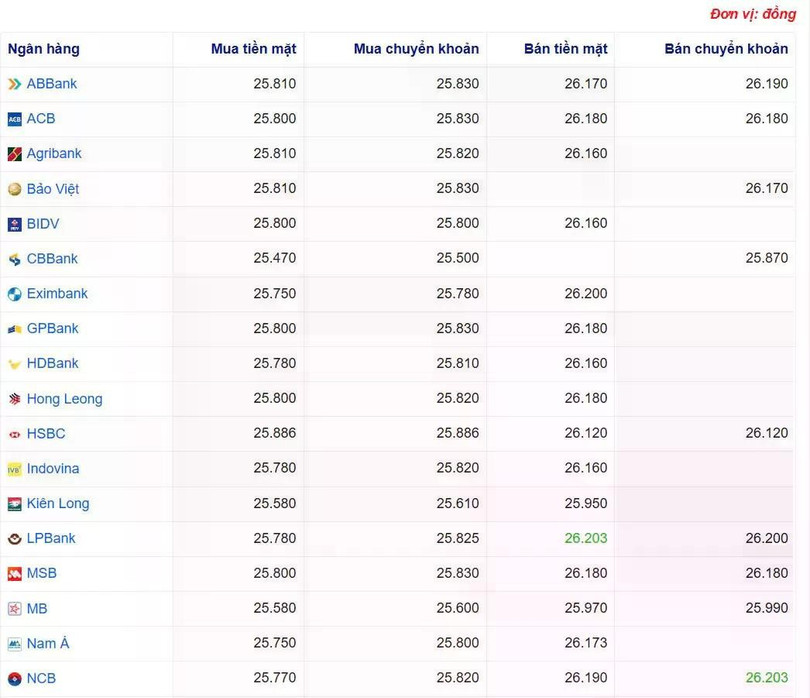Click the NCB logo icon
The height and width of the screenshot is (698, 810).
pos(14,678)
